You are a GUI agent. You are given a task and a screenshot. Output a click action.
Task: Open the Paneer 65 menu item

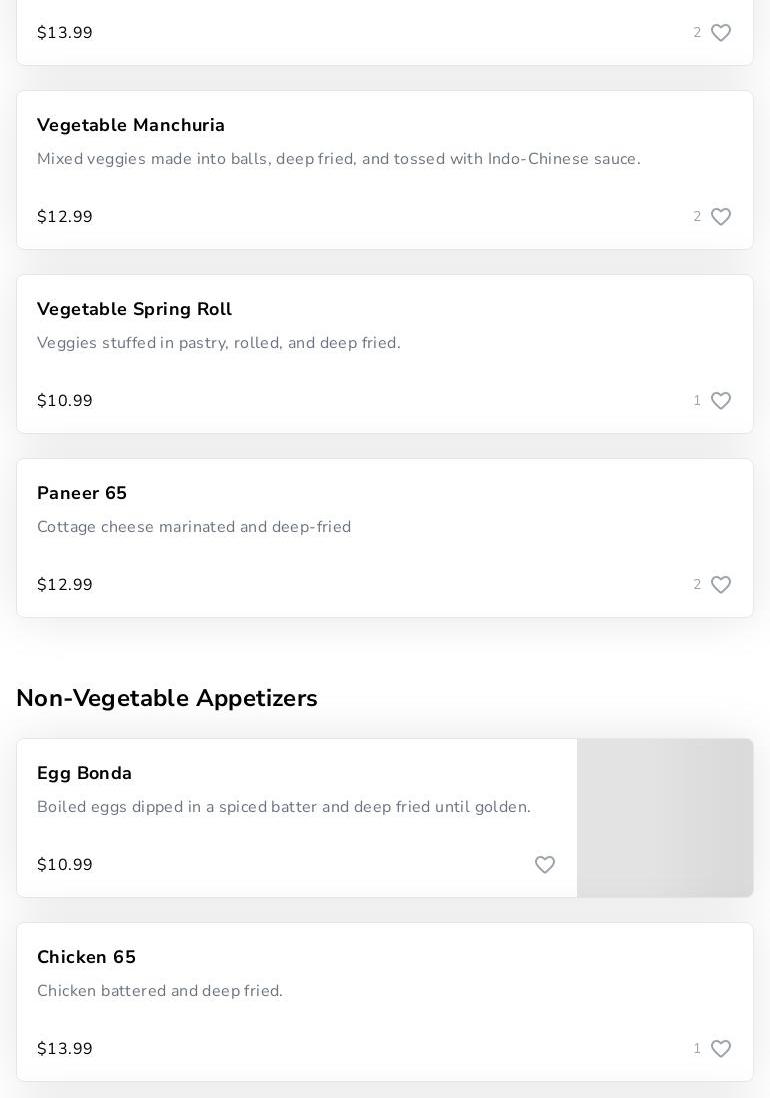click(82, 493)
